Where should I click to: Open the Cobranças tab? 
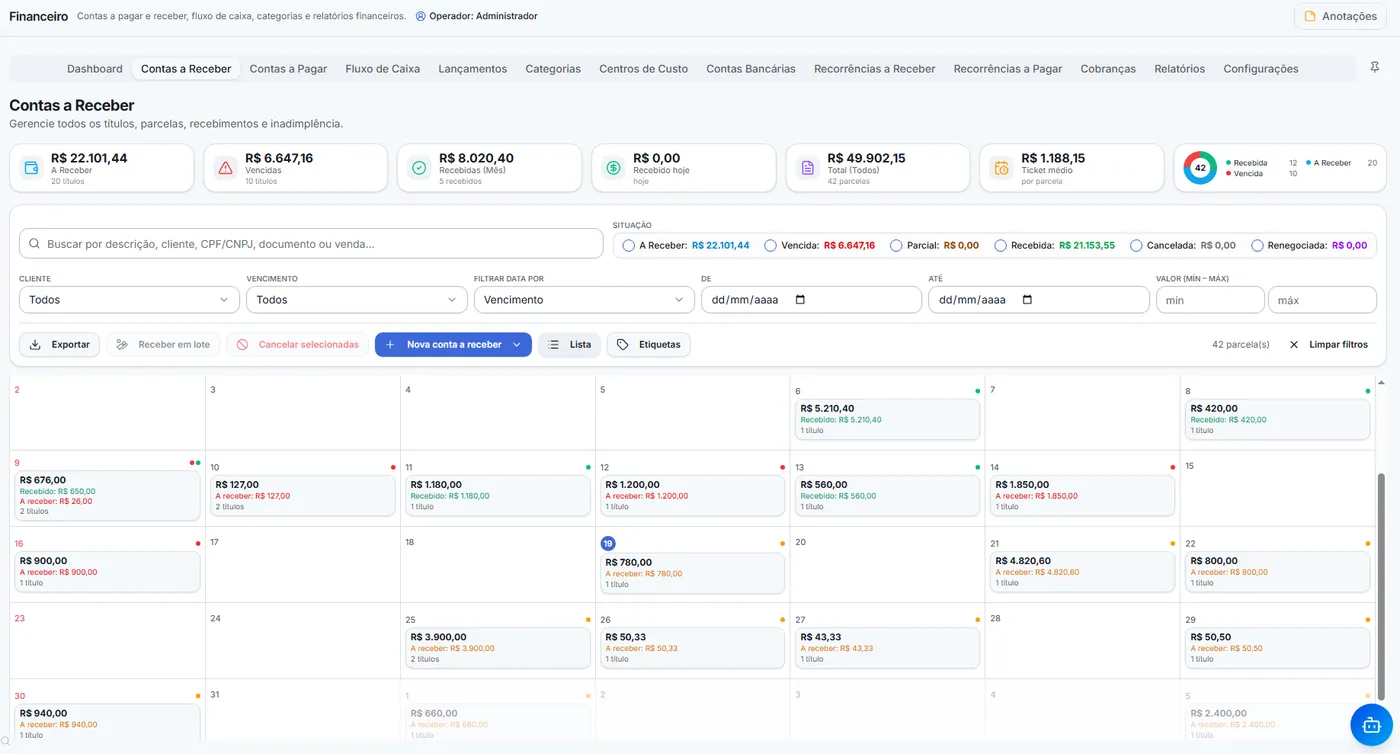click(1108, 69)
